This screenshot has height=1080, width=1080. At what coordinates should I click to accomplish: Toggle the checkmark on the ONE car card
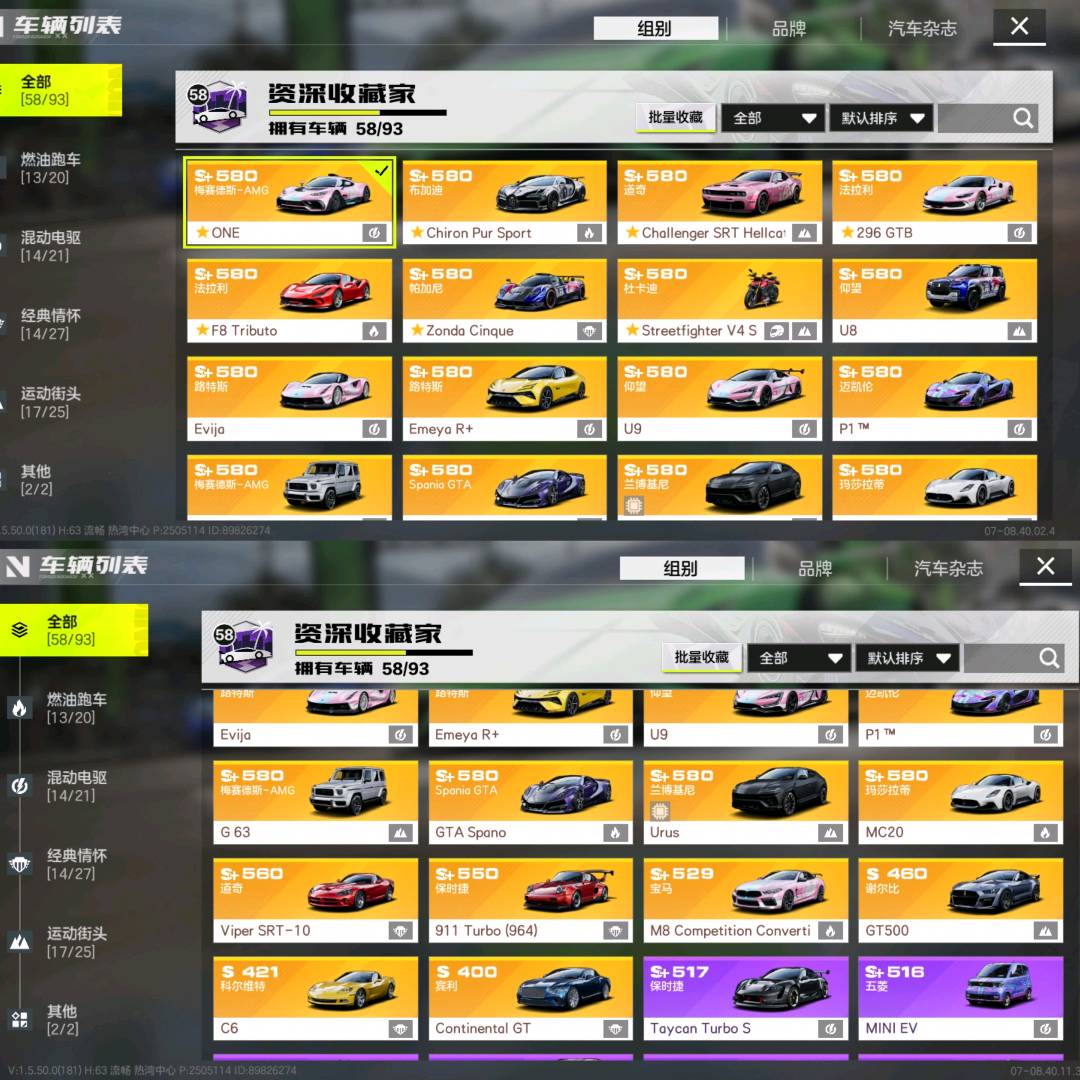(x=382, y=170)
